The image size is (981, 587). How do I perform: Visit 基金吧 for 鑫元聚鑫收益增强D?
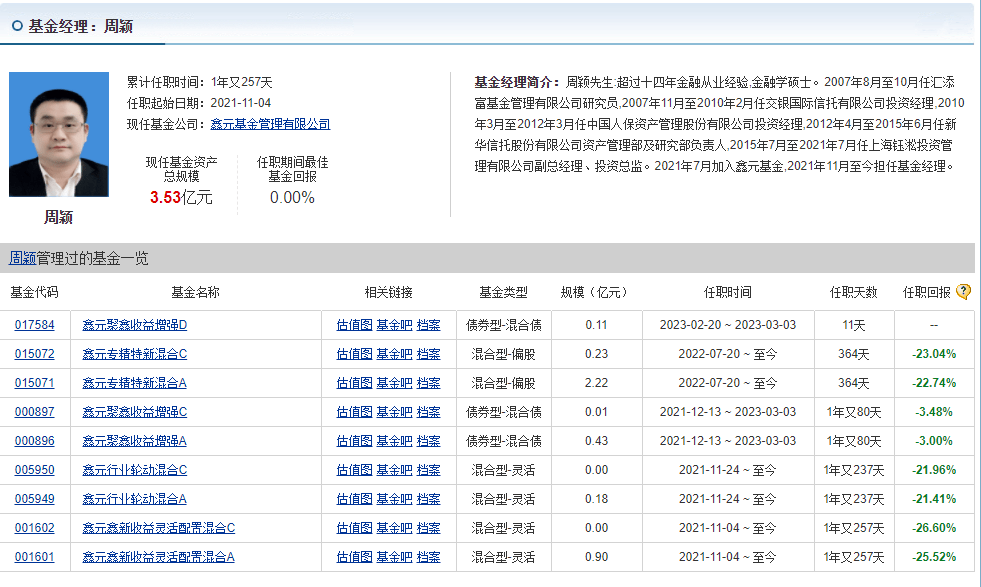[394, 325]
